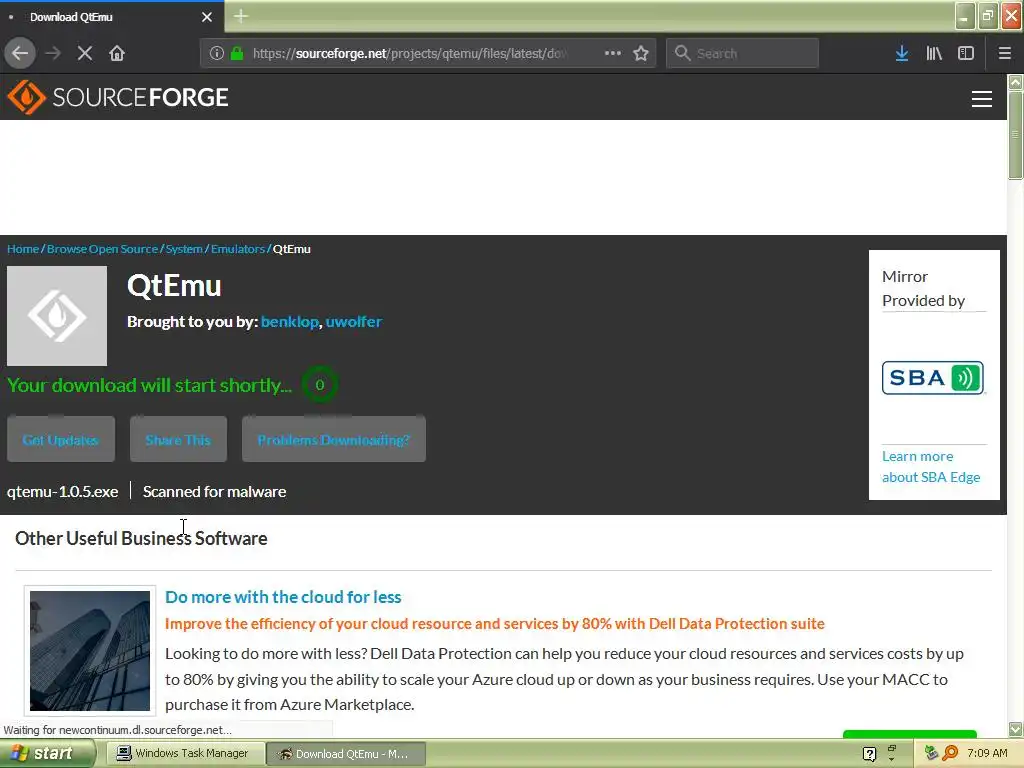Close the Download QtEmu tab
Image resolution: width=1024 pixels, height=768 pixels.
pos(207,17)
